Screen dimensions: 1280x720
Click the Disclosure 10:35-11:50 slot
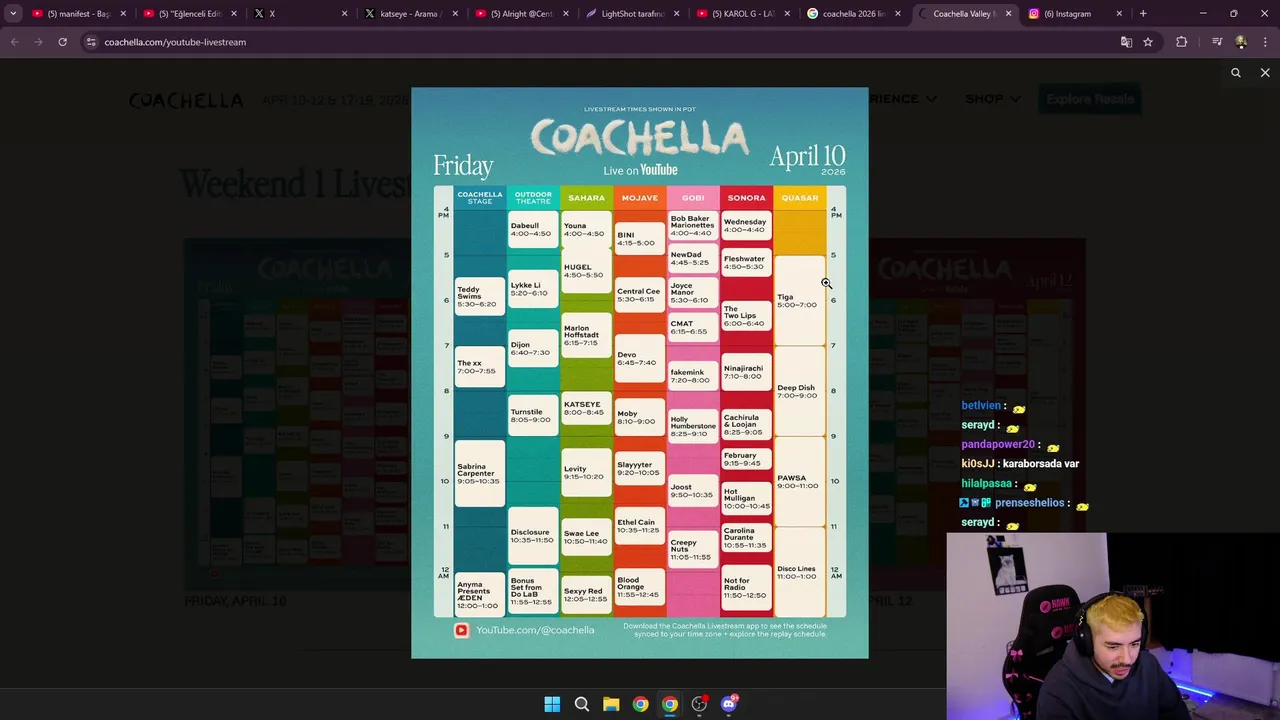(x=533, y=537)
